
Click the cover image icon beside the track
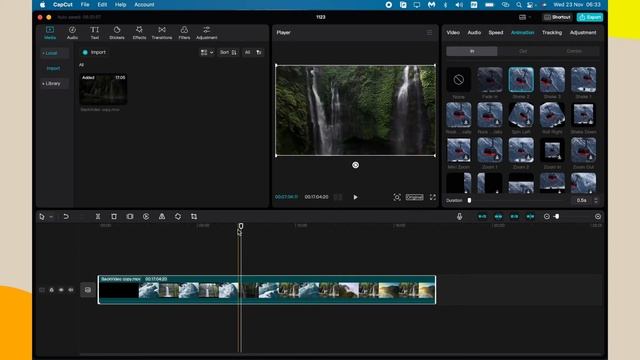coord(87,290)
